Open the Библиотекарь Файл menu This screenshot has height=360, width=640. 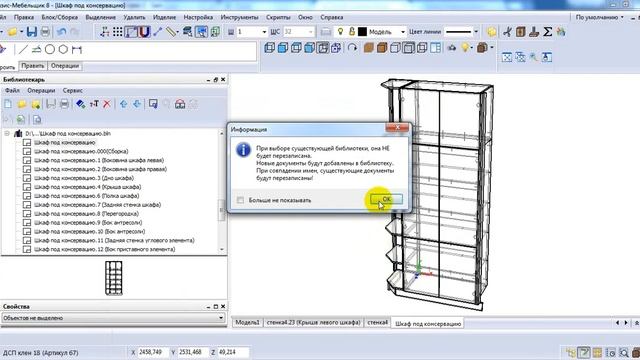pyautogui.click(x=12, y=91)
